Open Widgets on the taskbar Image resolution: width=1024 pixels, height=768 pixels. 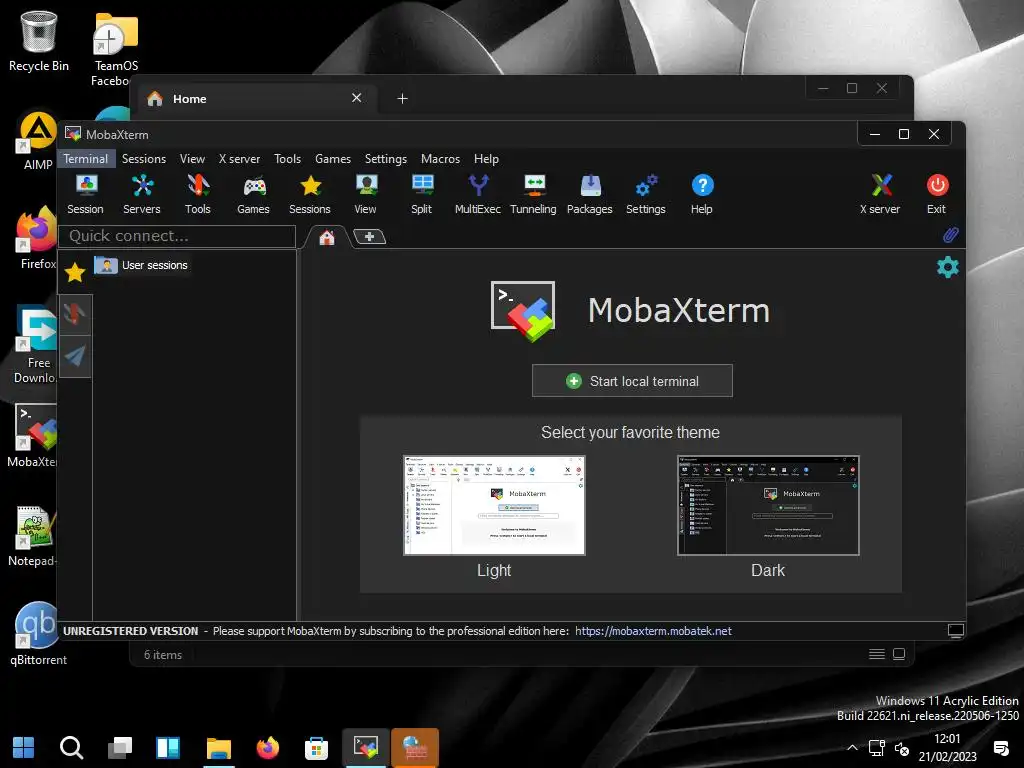click(x=168, y=748)
